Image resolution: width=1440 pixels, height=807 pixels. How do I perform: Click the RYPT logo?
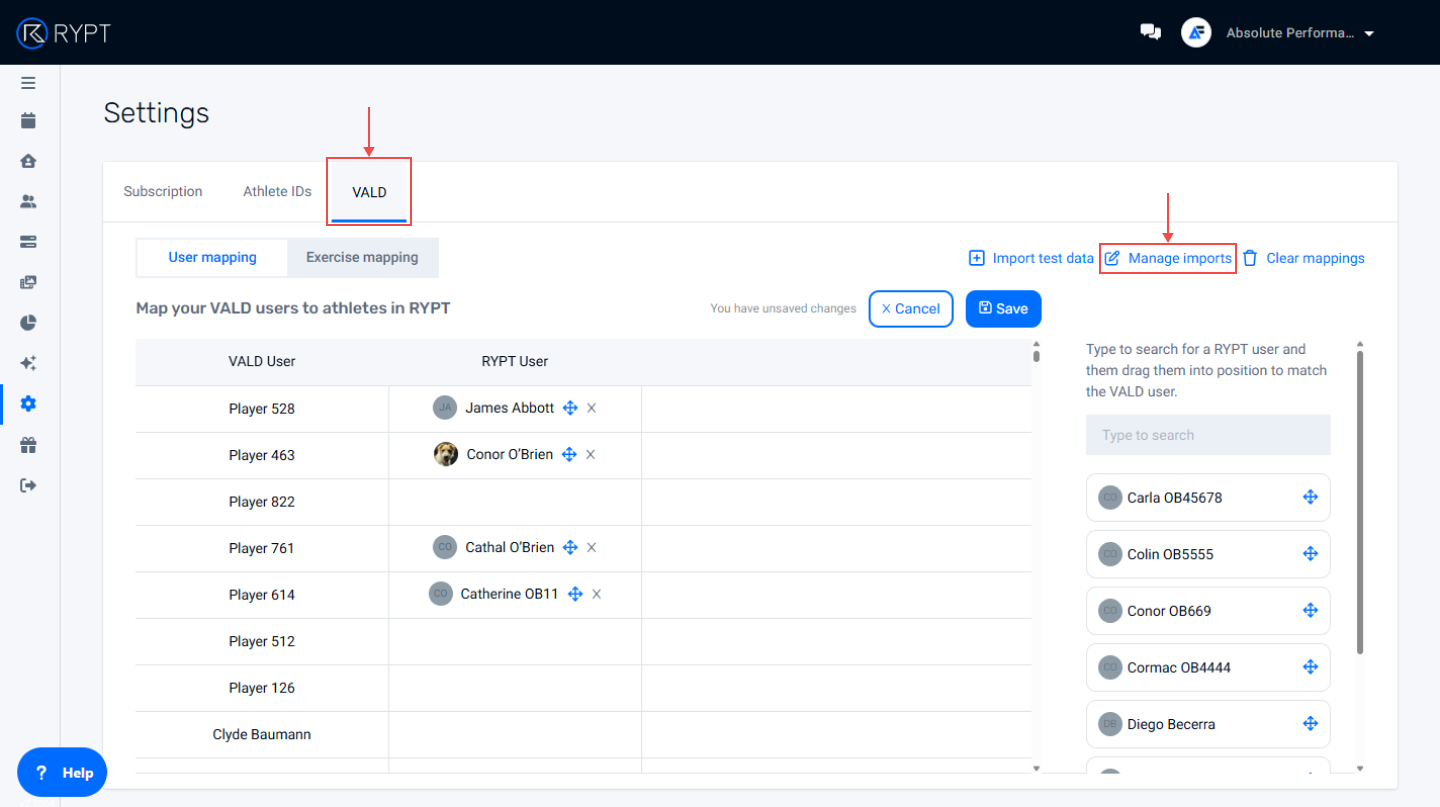tap(63, 32)
